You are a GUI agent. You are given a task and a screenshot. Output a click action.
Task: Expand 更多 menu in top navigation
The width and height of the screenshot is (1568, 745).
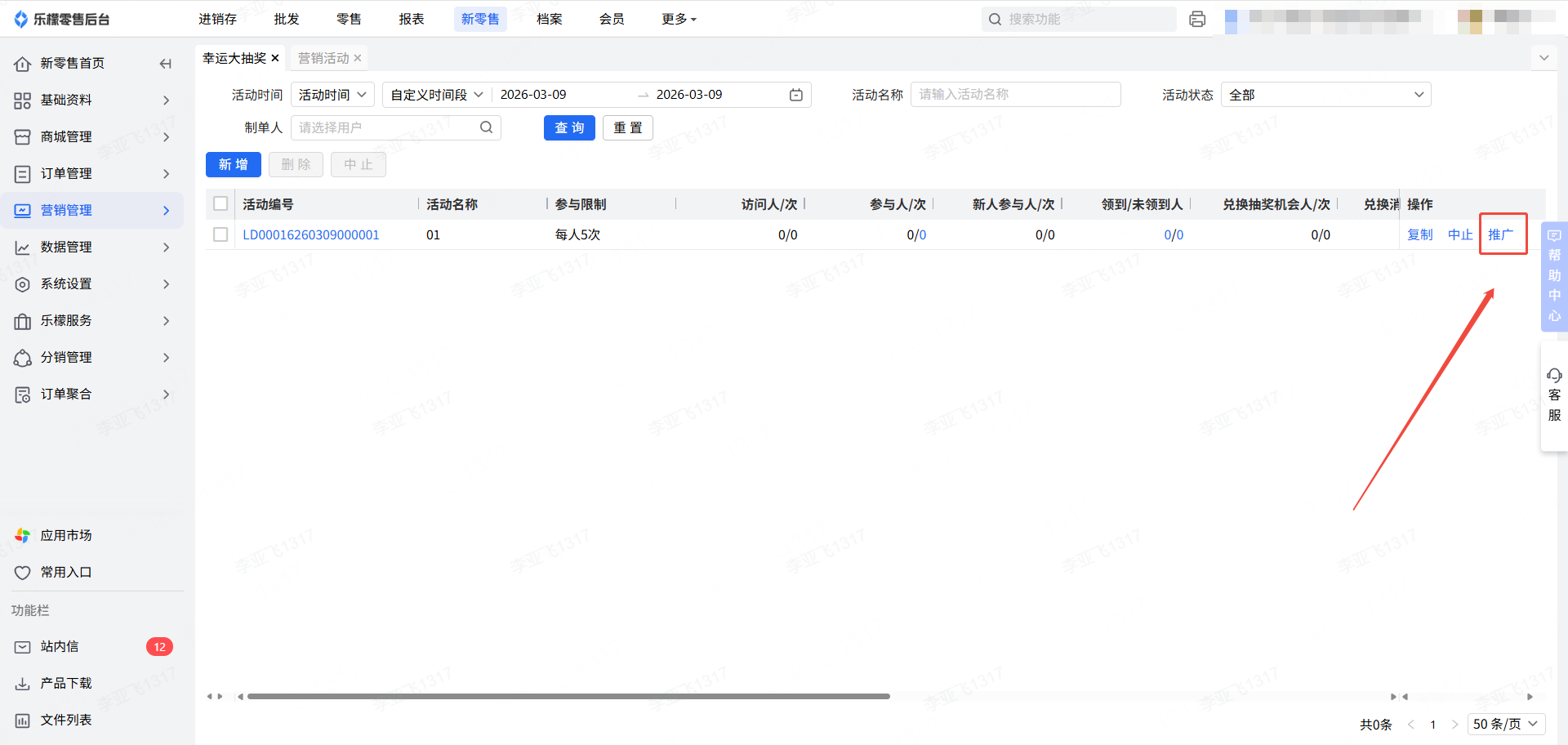pyautogui.click(x=678, y=19)
